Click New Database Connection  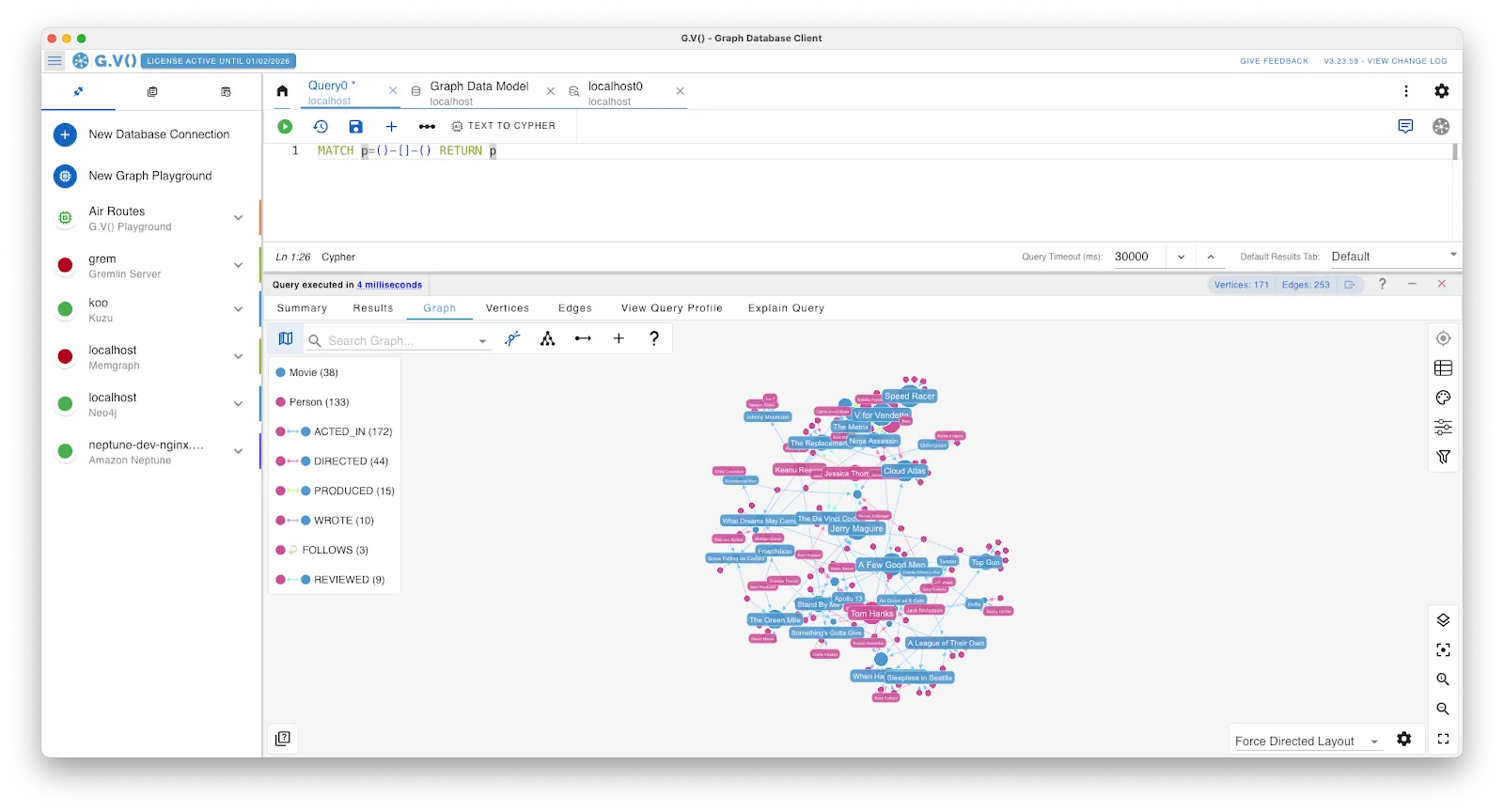point(150,134)
